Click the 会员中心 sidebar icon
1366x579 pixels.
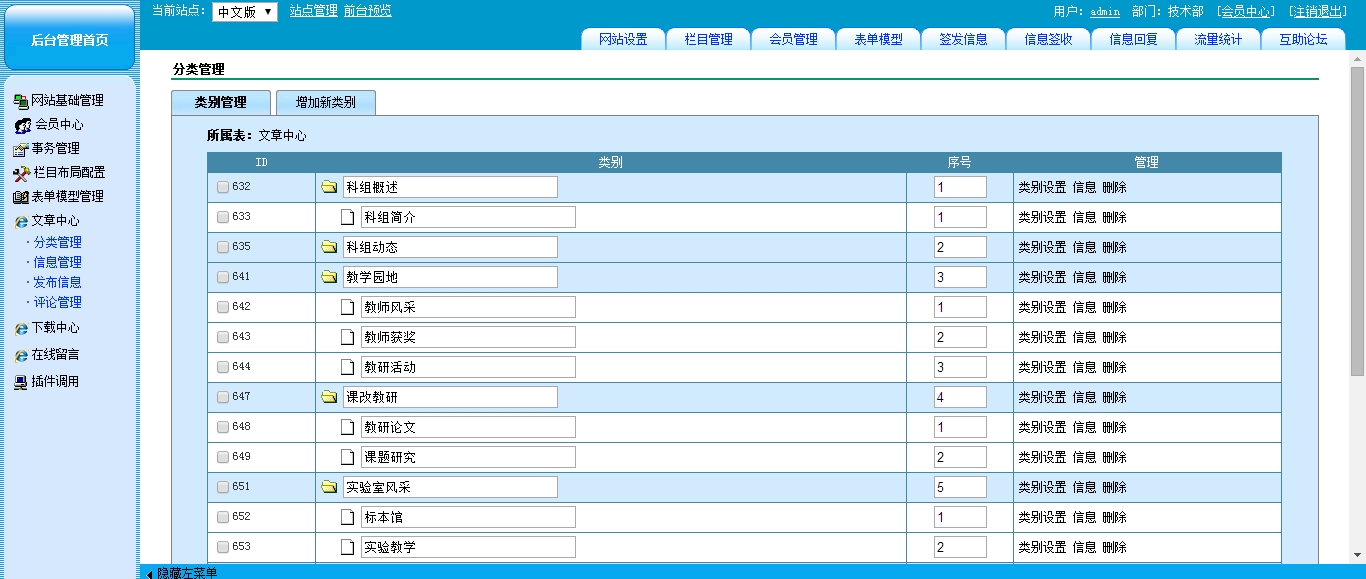(x=22, y=125)
